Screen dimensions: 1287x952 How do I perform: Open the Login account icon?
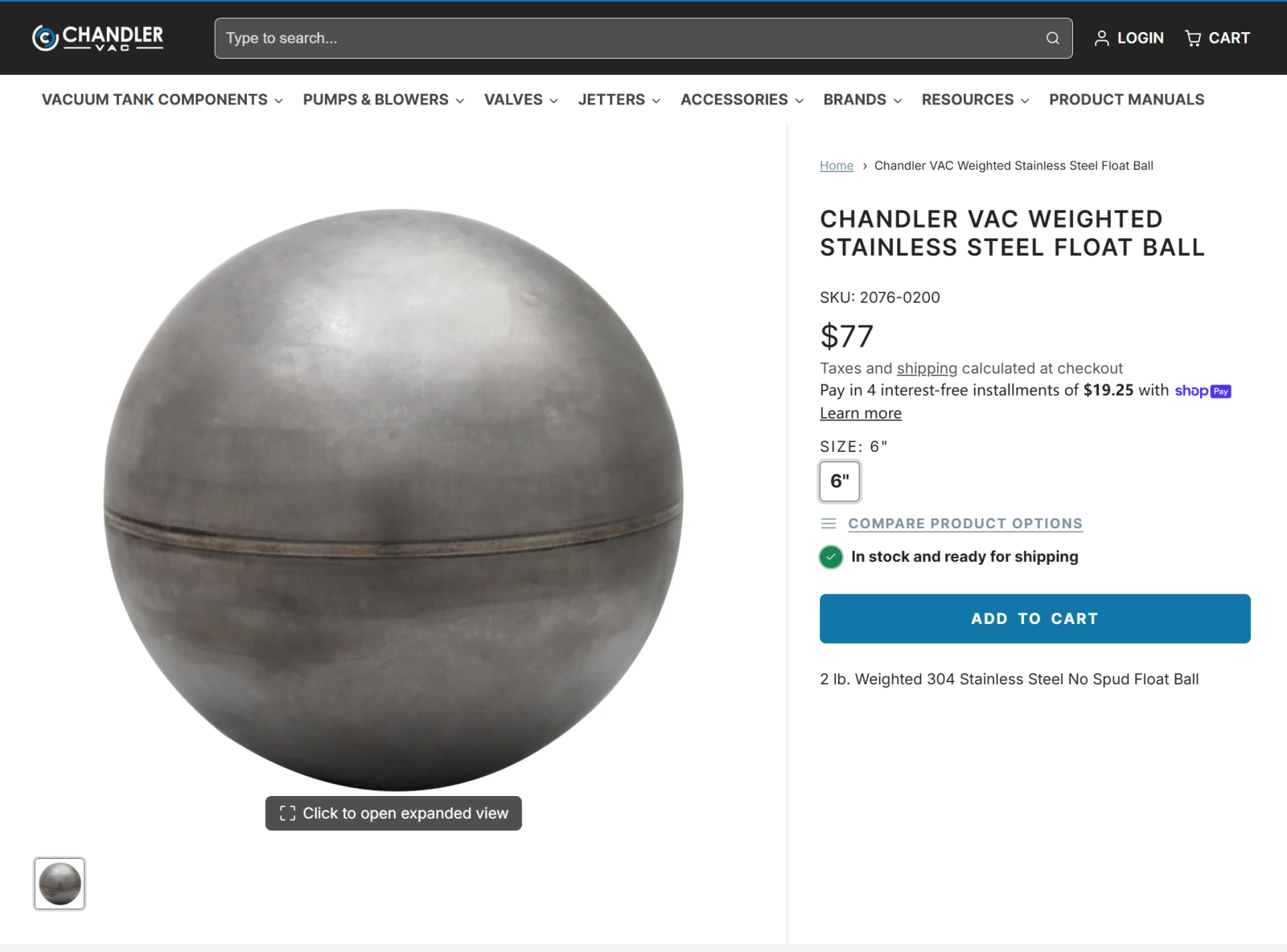coord(1101,38)
